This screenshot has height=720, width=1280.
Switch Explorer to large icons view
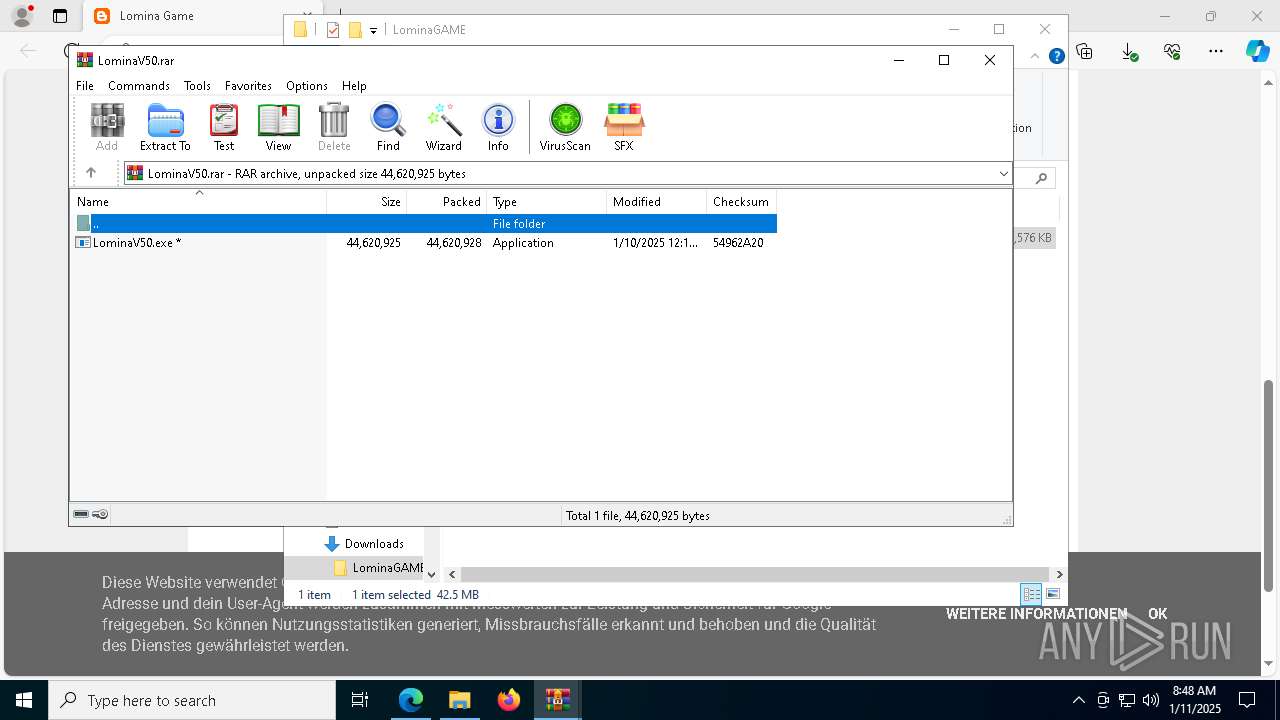(1053, 594)
